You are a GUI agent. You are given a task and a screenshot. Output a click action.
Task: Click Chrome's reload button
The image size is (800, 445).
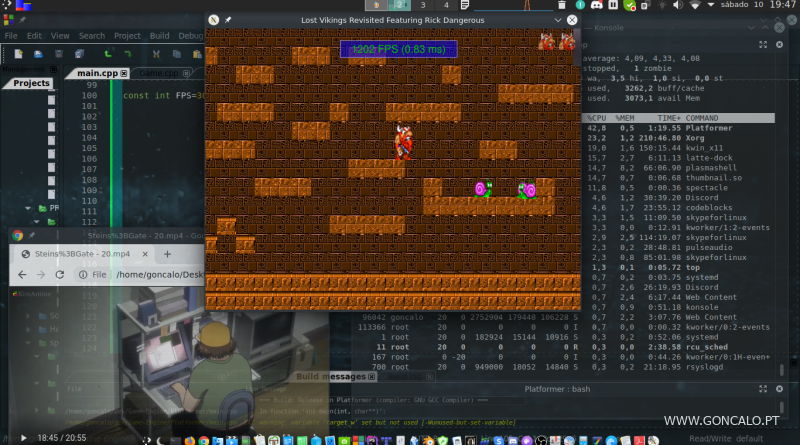tap(60, 275)
